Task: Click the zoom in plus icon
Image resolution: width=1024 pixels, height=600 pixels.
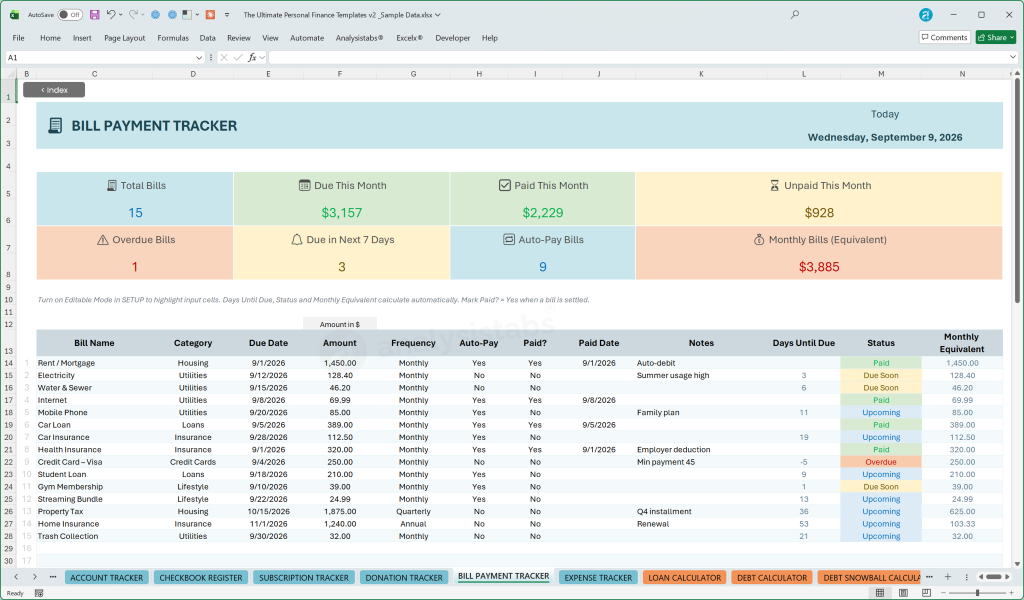Action: click(1012, 593)
